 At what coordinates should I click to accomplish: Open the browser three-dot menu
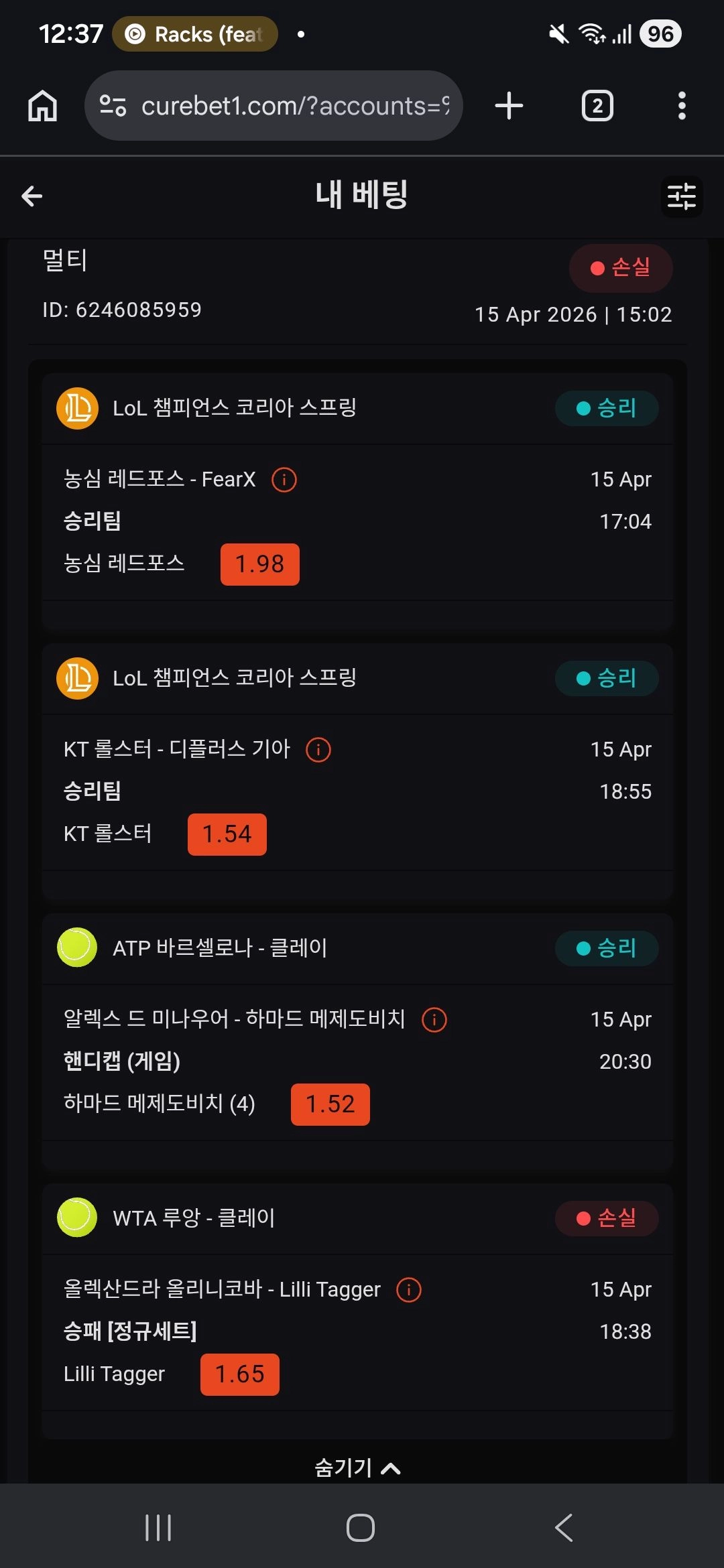(682, 106)
